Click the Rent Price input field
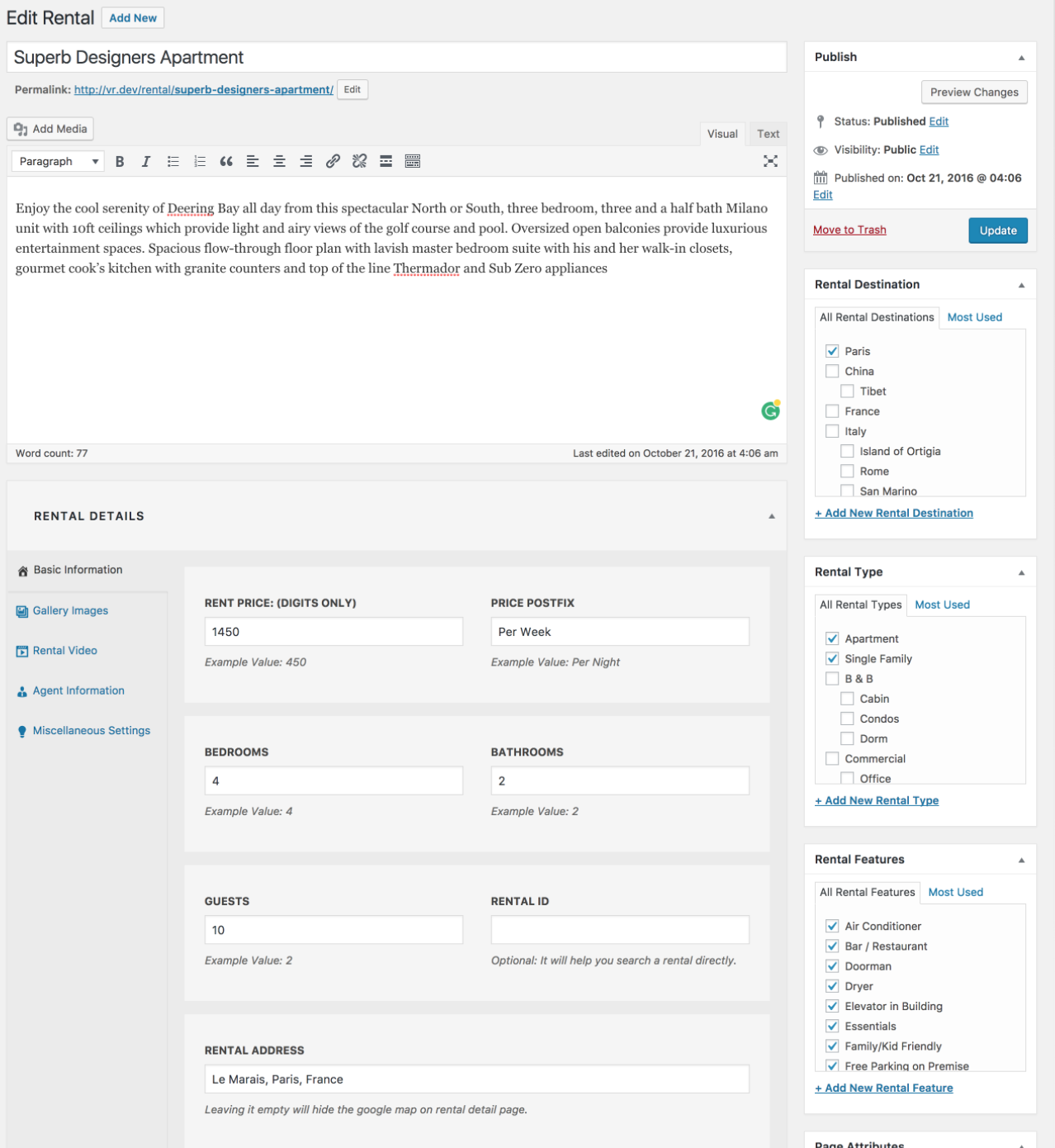The image size is (1055, 1148). coord(334,632)
